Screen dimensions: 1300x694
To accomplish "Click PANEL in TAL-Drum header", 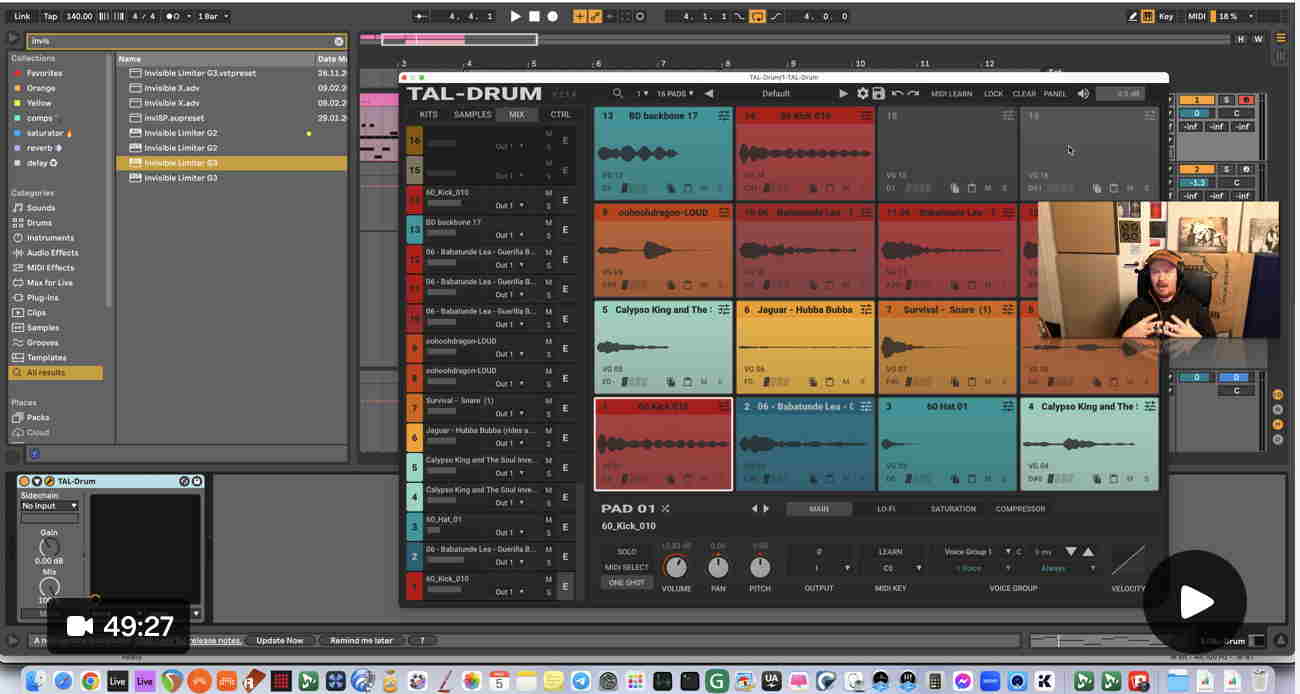I will [x=1055, y=94].
